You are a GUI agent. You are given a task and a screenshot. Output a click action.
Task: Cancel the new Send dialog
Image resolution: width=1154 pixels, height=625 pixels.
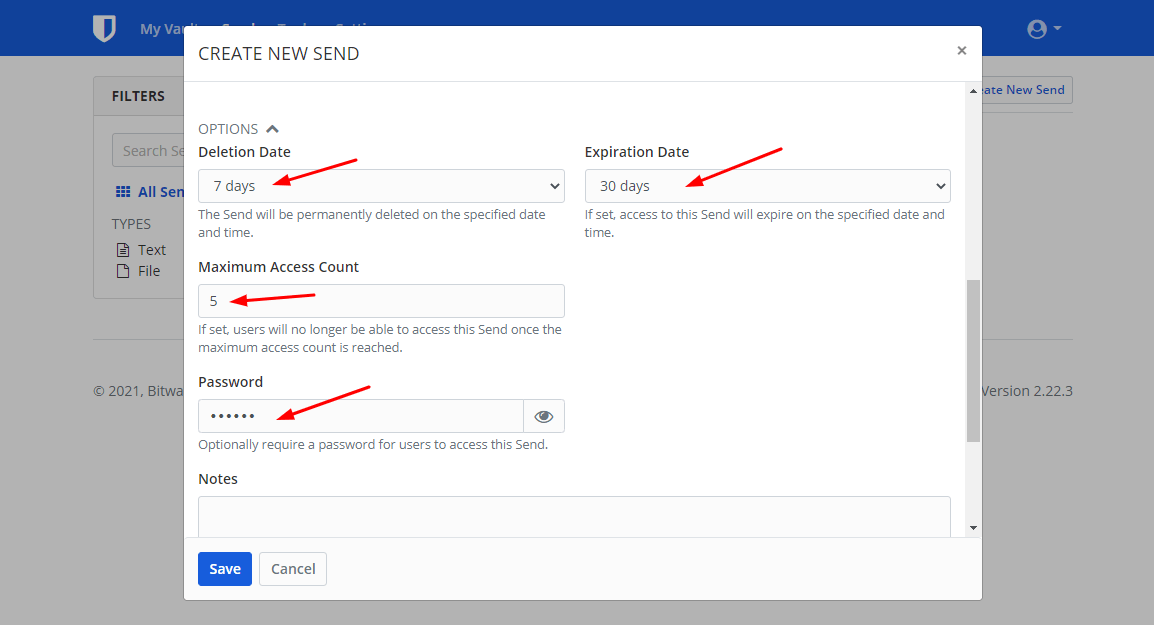click(x=293, y=569)
